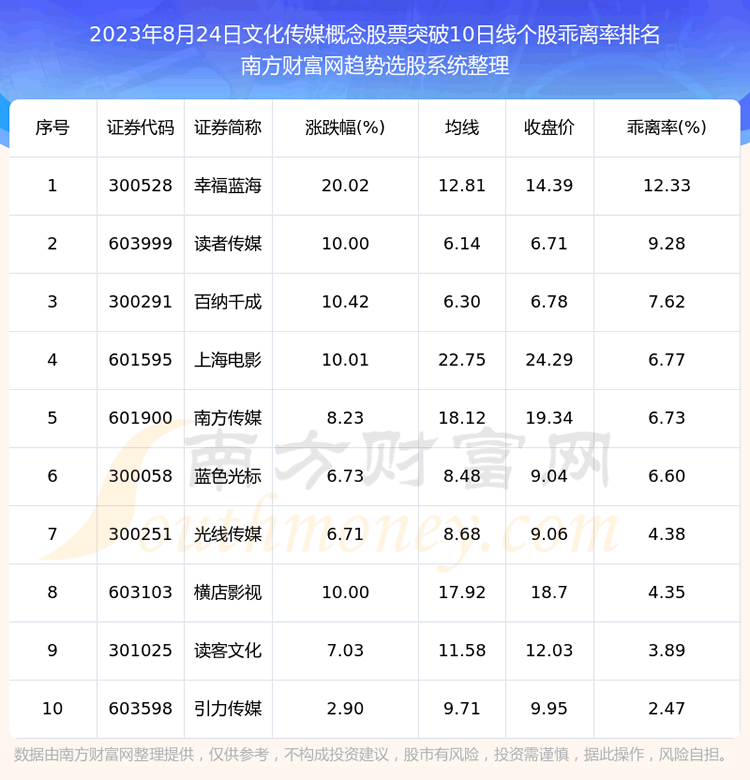Select stock code 603999

[x=140, y=244]
